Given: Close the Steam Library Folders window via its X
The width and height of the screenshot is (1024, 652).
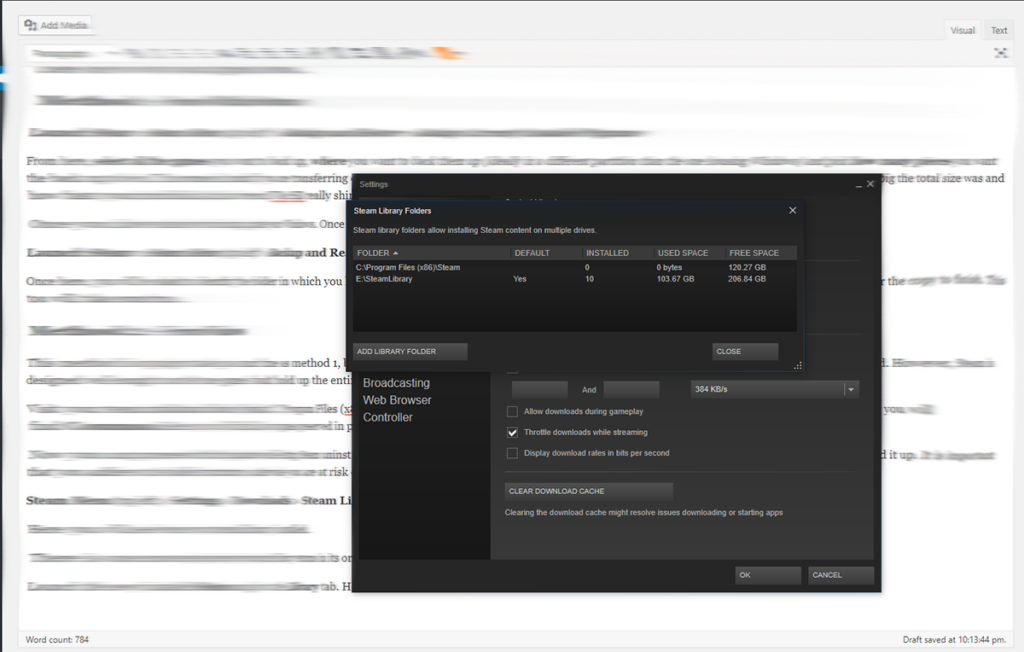Looking at the screenshot, I should point(792,210).
